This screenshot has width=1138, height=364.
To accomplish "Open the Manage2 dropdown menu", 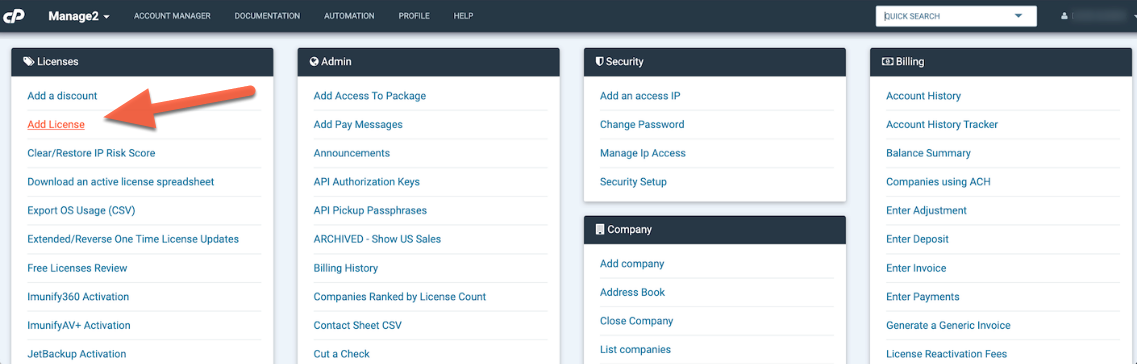I will pos(78,16).
